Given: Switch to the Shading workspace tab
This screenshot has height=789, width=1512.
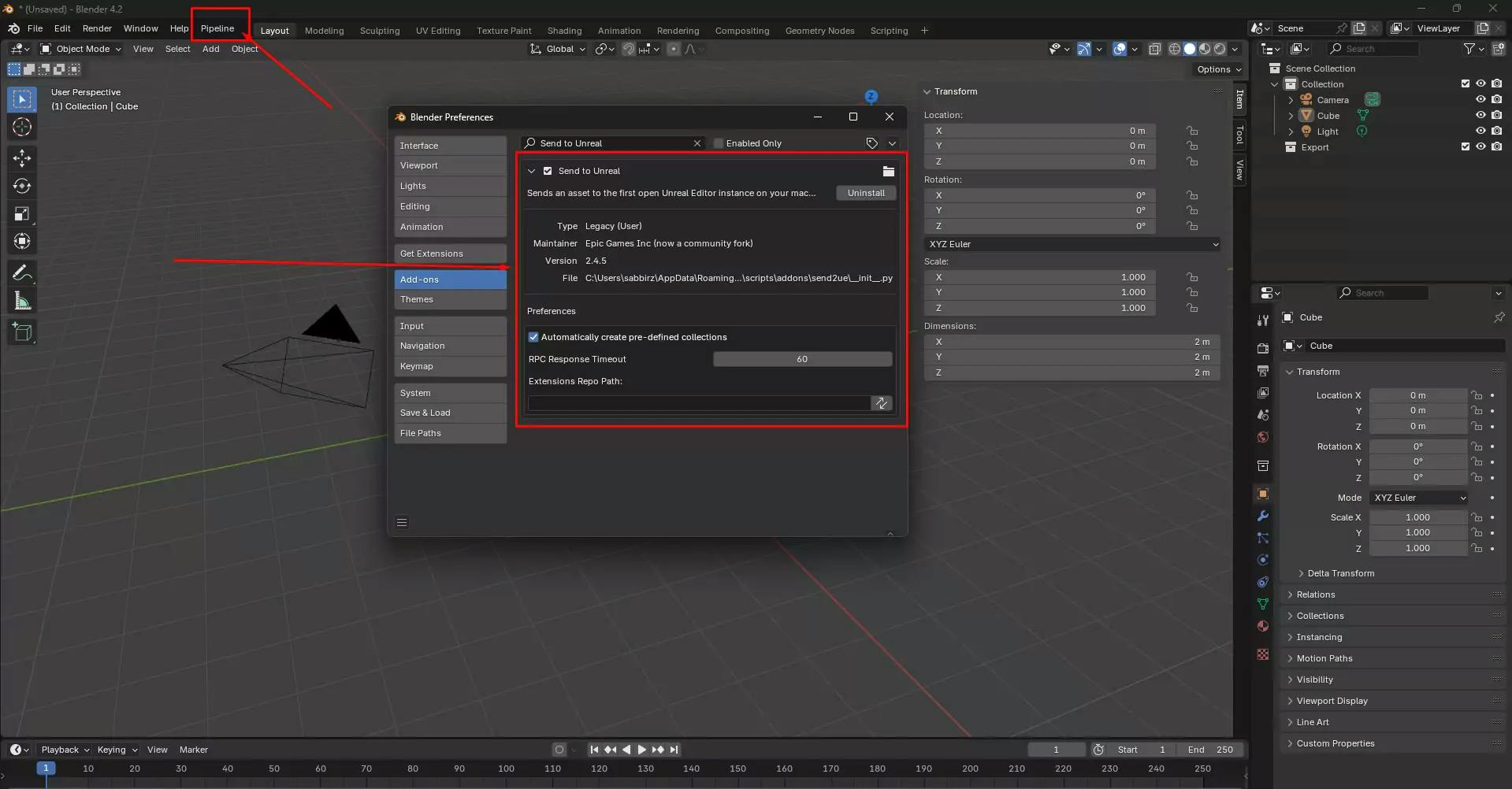Looking at the screenshot, I should [564, 31].
